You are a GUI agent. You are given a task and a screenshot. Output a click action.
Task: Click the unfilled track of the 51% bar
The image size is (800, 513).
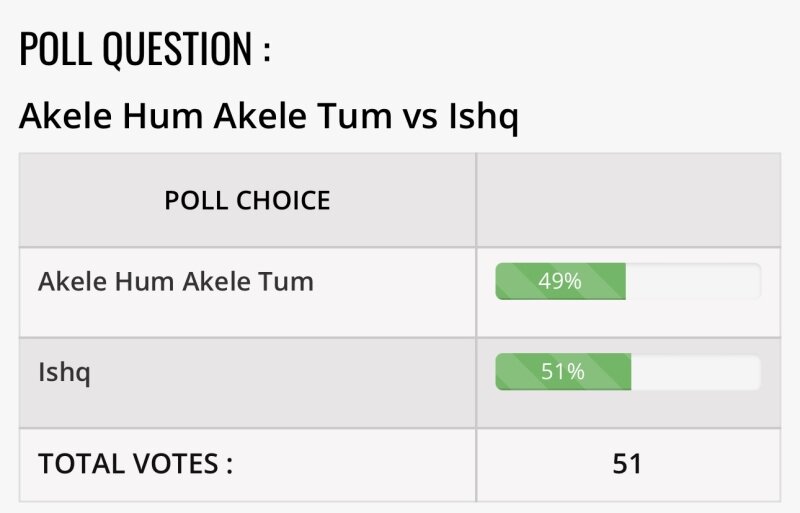point(695,372)
